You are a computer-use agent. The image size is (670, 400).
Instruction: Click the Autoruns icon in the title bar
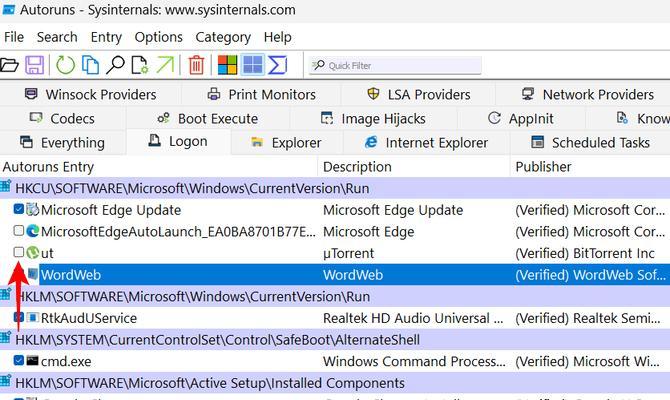pos(9,9)
